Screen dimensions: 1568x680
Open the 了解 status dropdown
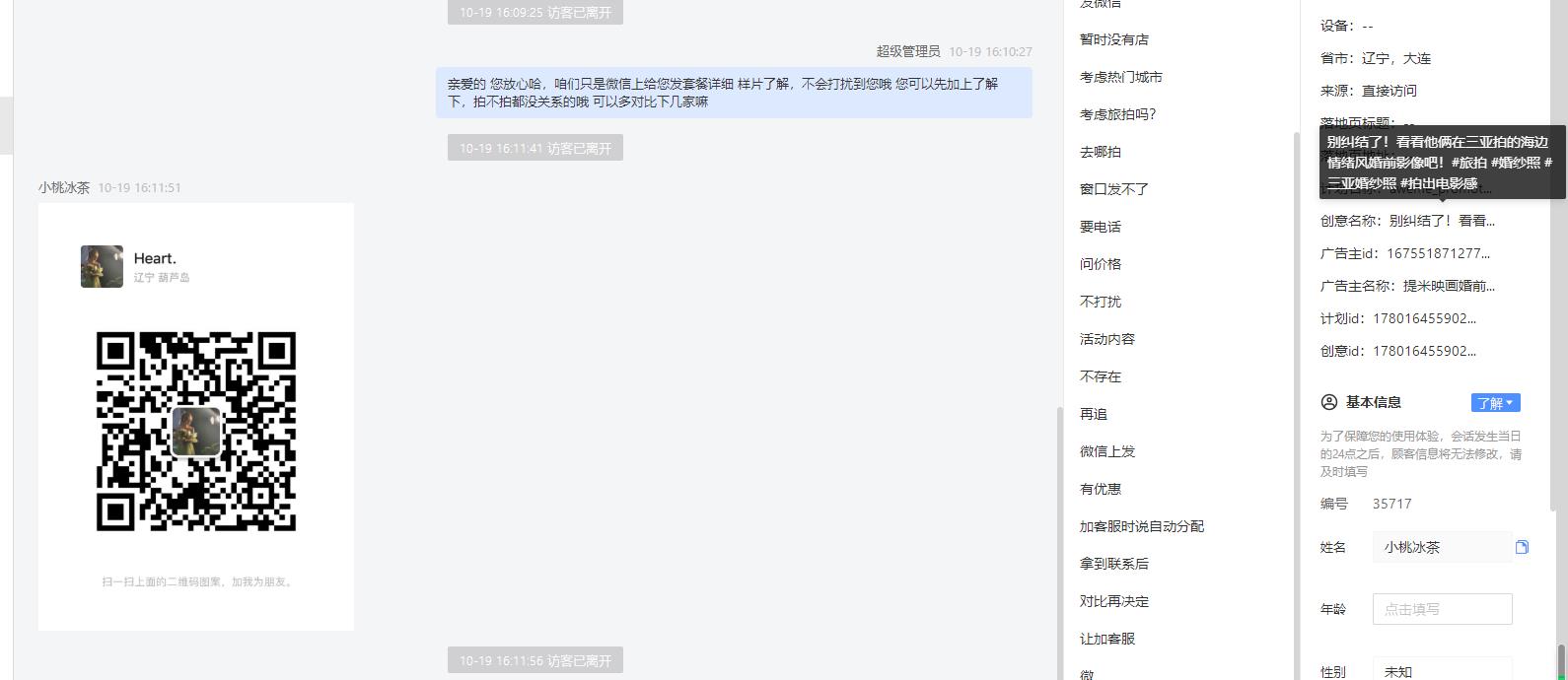click(1495, 403)
